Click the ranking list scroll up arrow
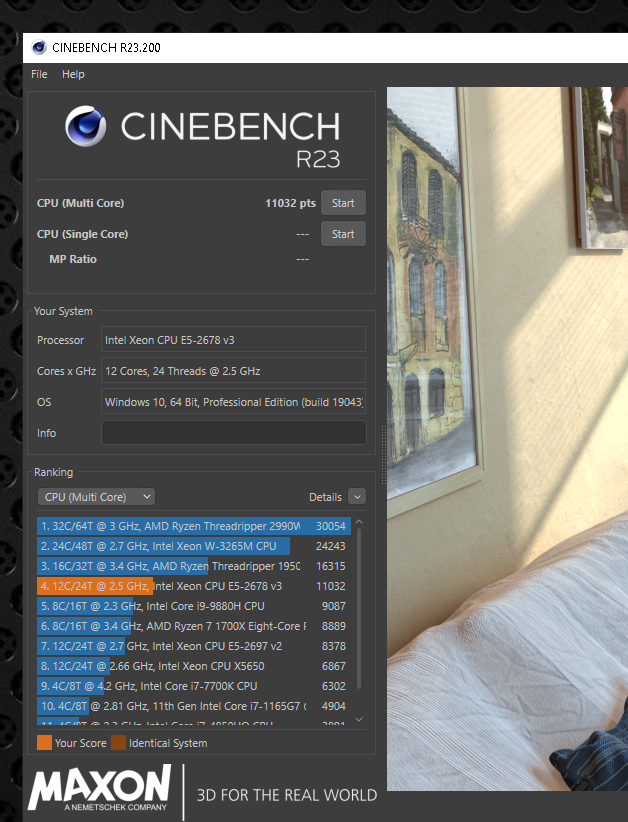 coord(359,522)
